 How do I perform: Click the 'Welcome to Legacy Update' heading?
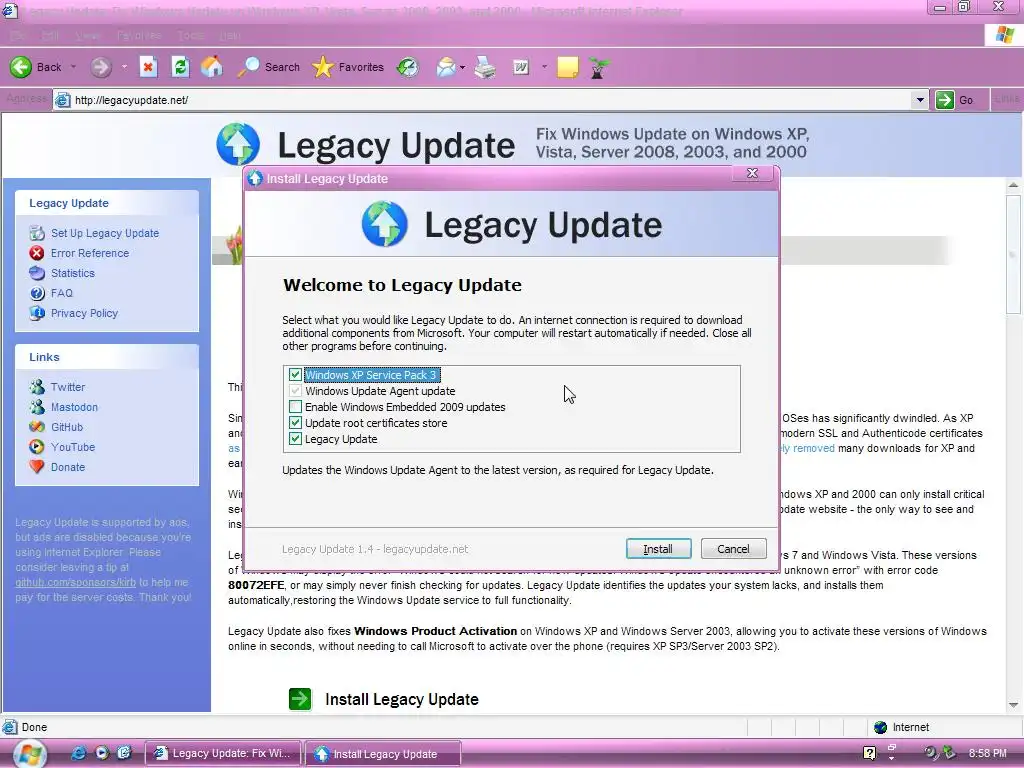[x=402, y=285]
